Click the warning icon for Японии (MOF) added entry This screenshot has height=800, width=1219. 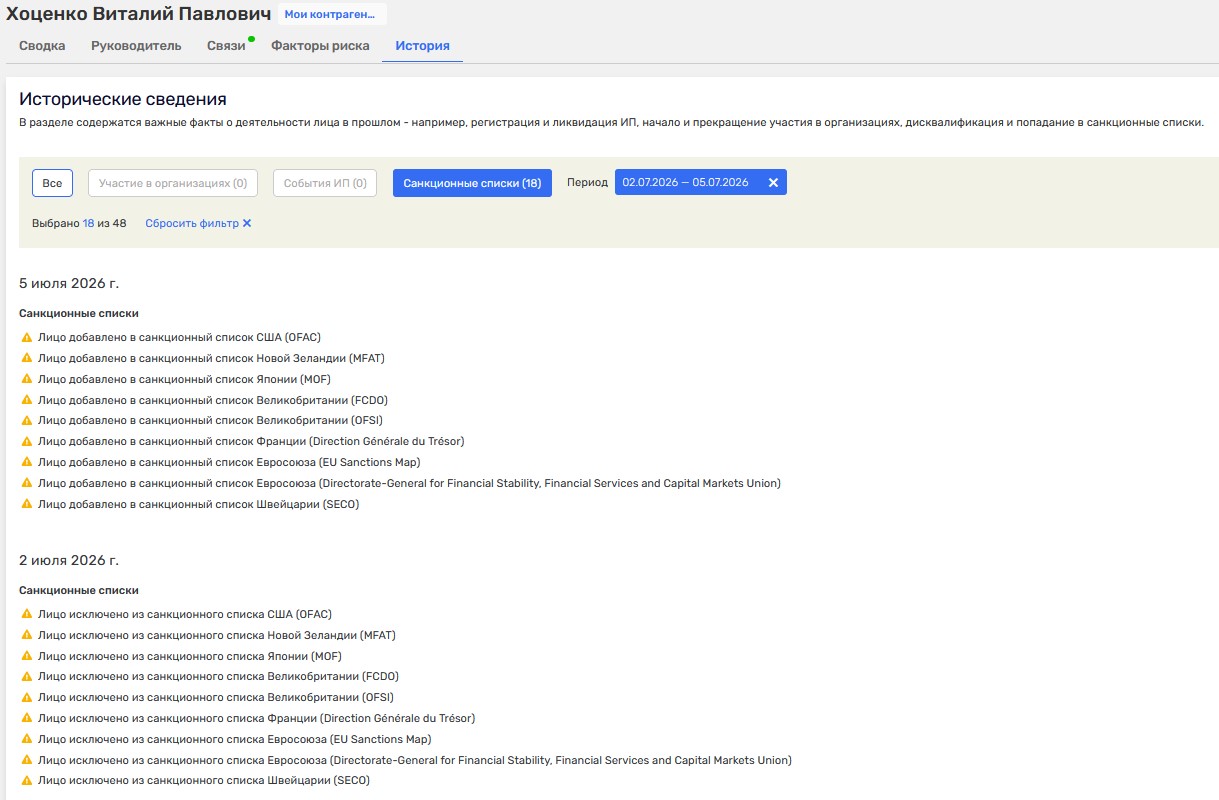tap(27, 379)
